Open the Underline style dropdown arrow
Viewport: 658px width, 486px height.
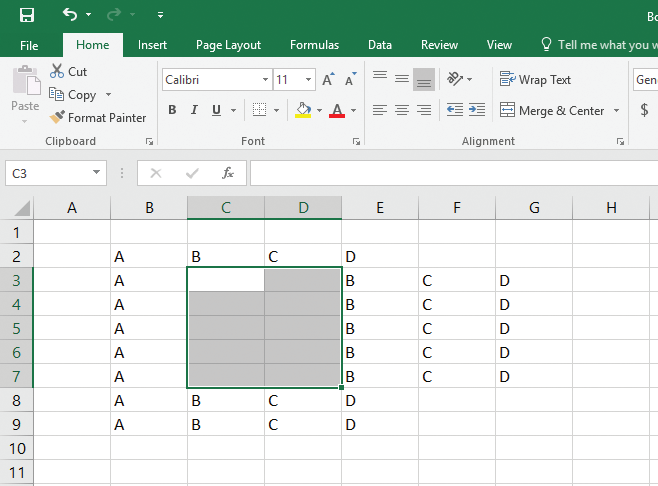point(233,110)
